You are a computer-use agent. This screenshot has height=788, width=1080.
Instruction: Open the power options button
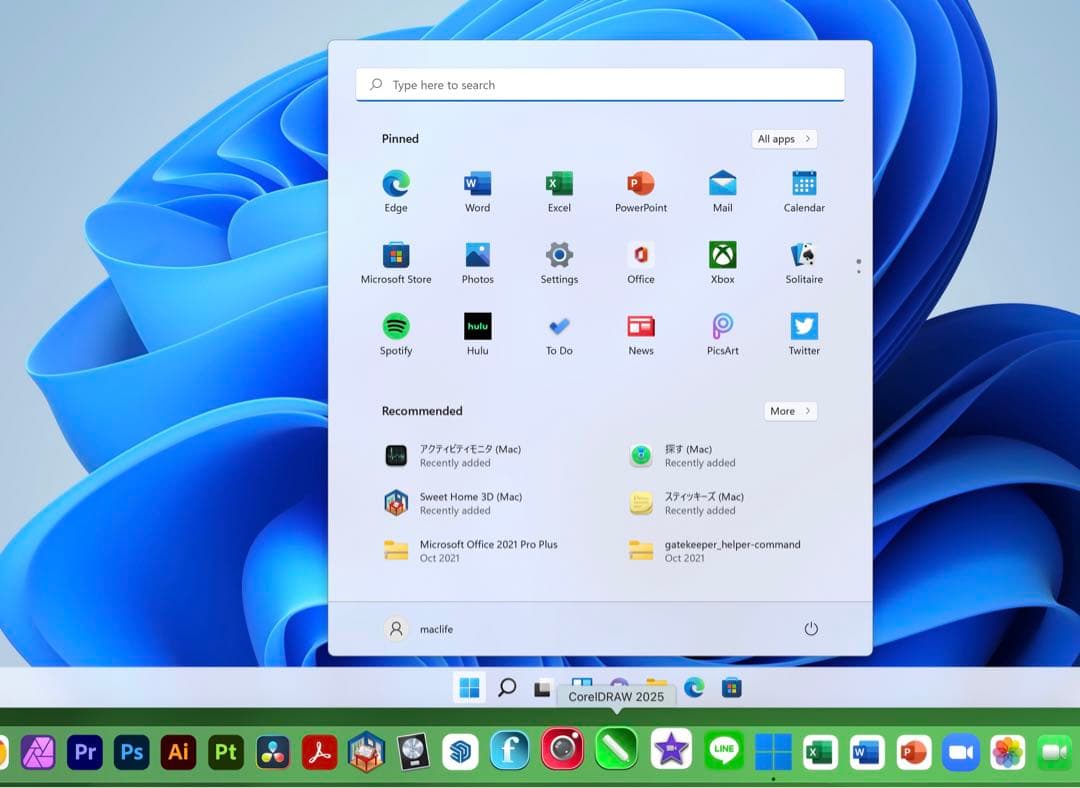pos(811,629)
